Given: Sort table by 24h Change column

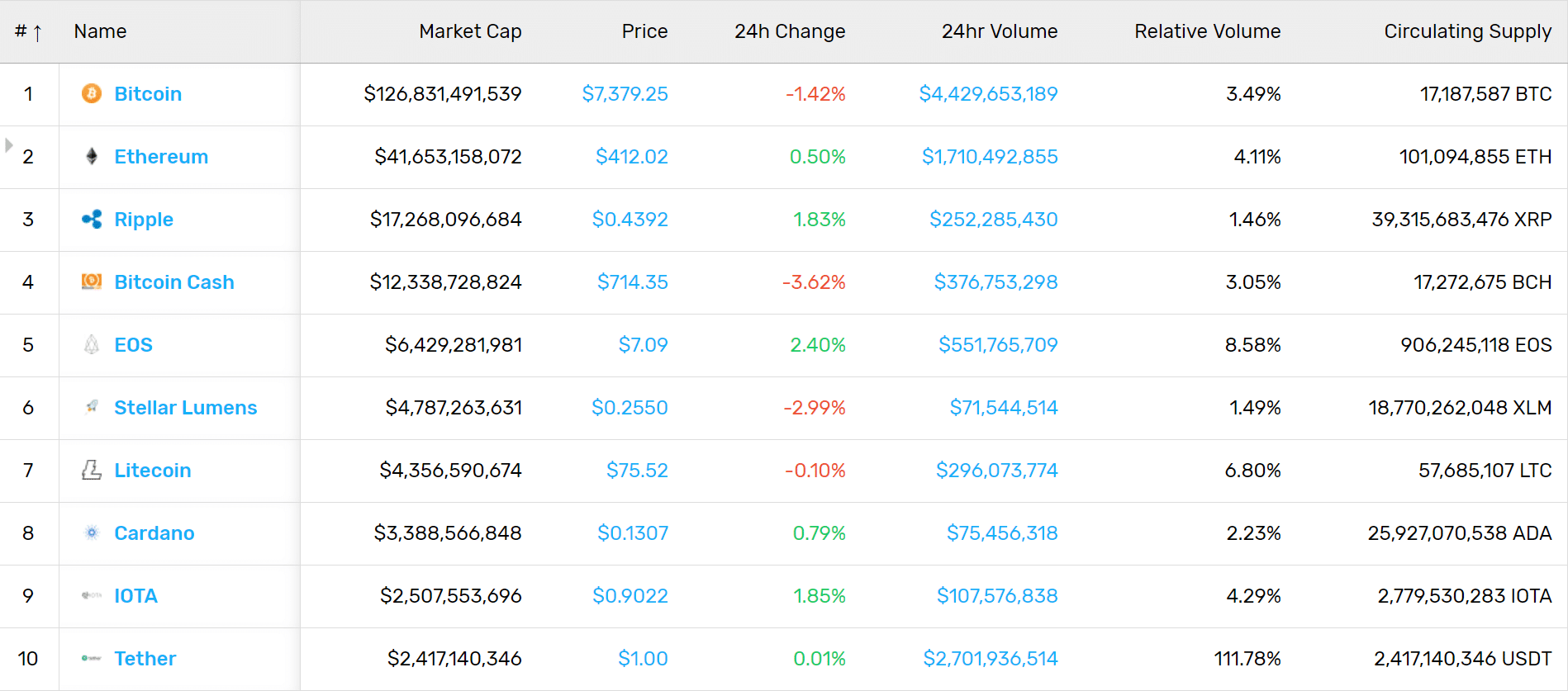Looking at the screenshot, I should pos(790,31).
